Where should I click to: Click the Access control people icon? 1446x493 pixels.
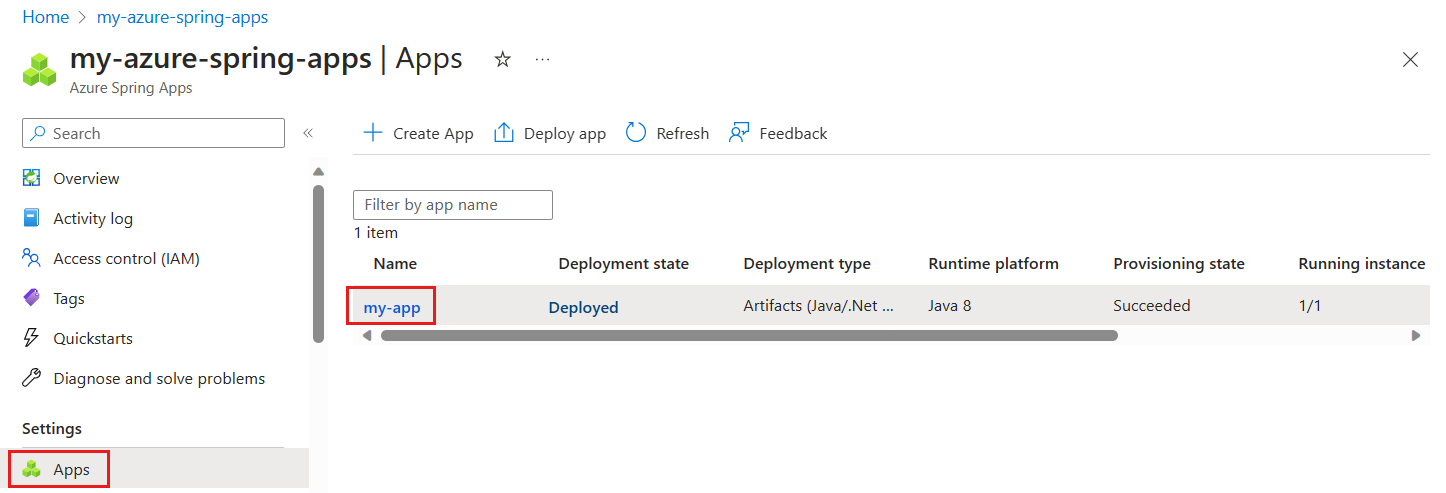click(x=31, y=258)
